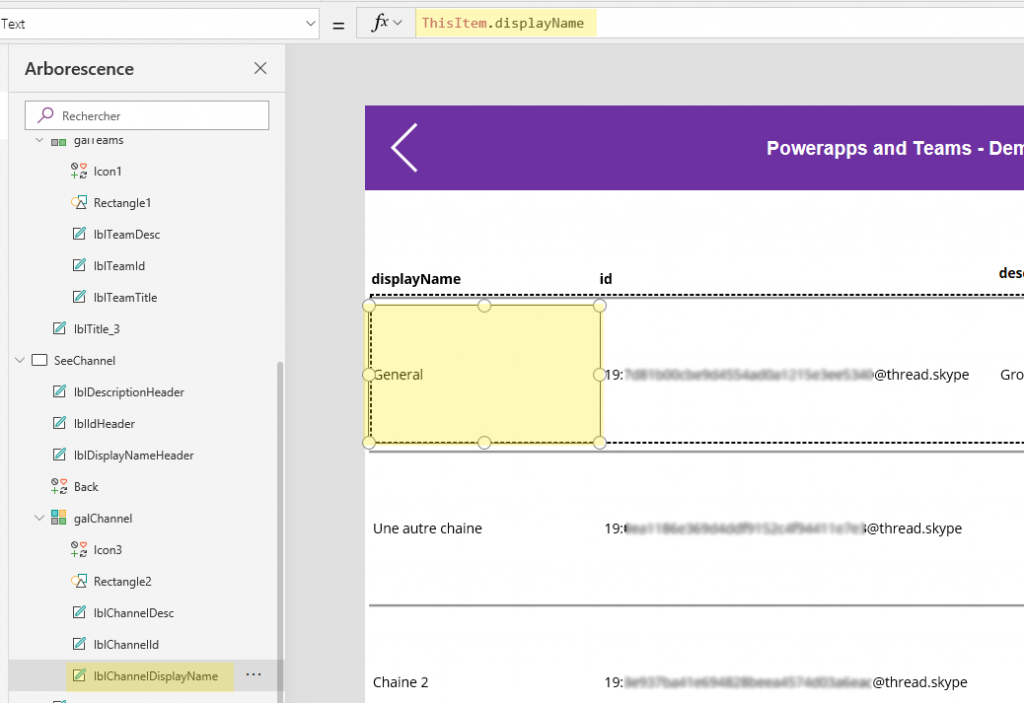Select the Chaine 2 row
Screen dimensions: 1024x703
[x=400, y=682]
